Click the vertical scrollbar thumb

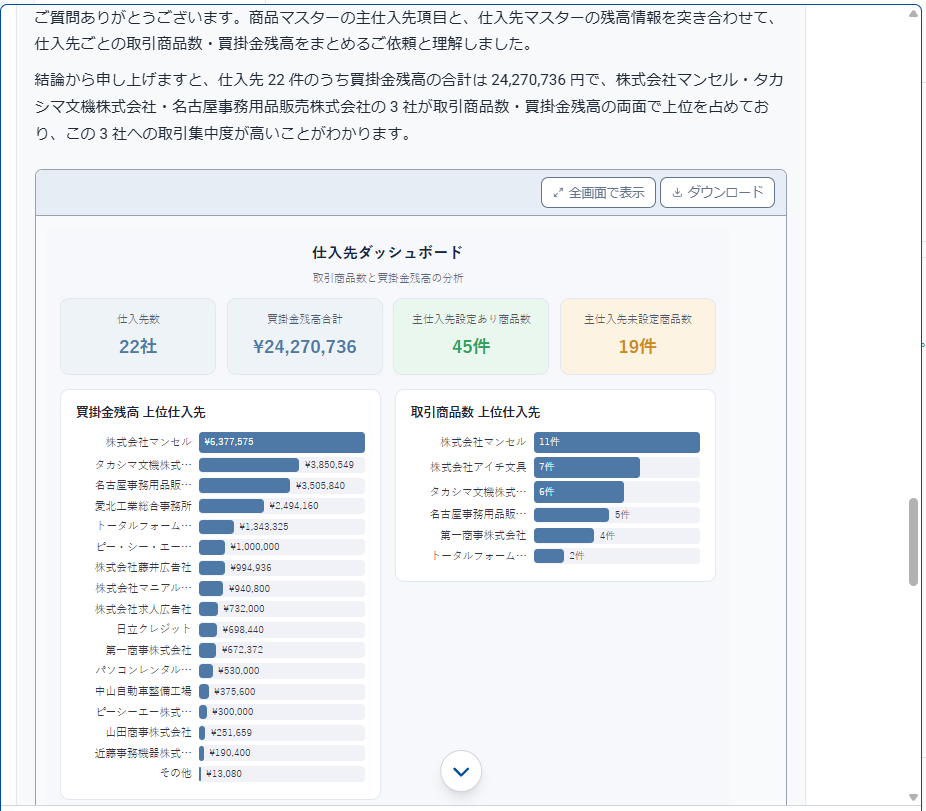coord(913,542)
